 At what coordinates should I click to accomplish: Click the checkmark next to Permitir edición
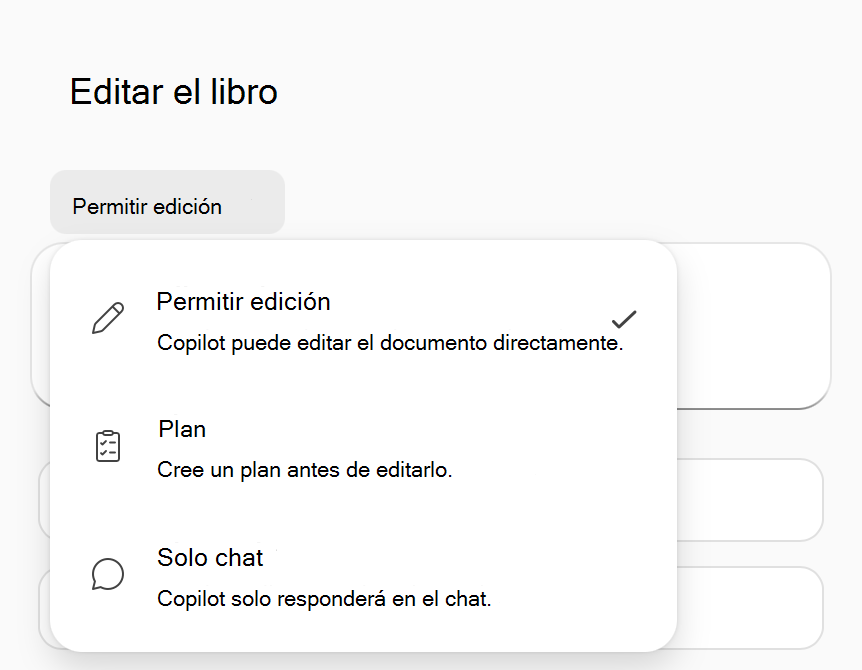click(624, 319)
